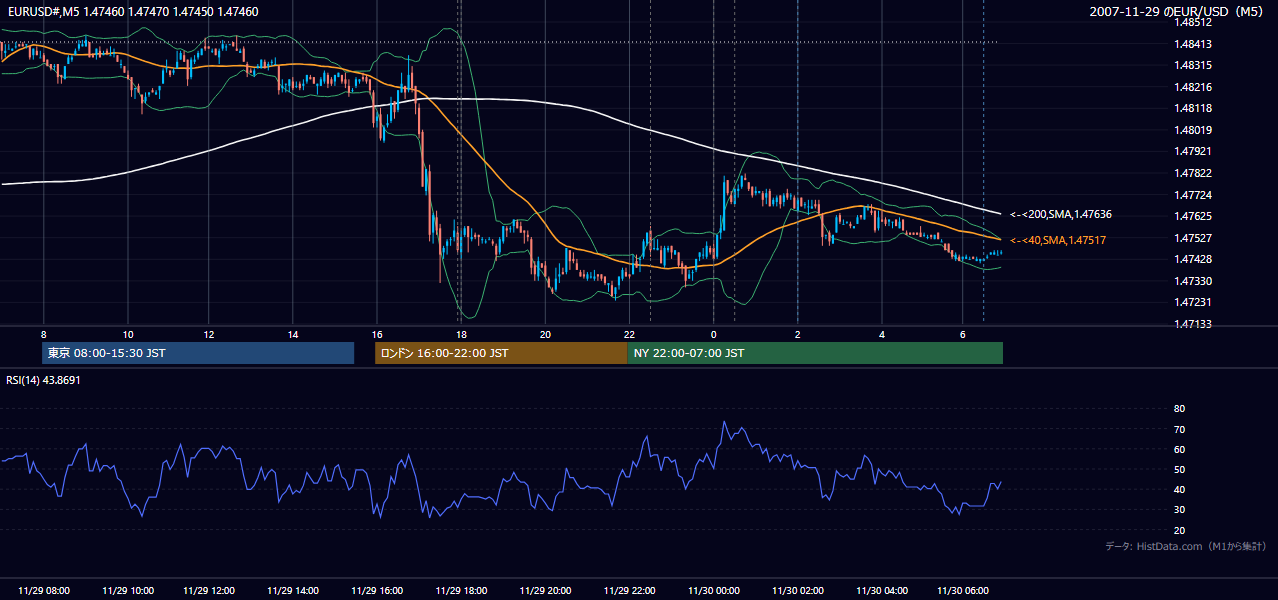Click price axis label 1.47625
Image resolution: width=1278 pixels, height=600 pixels.
click(x=1193, y=216)
